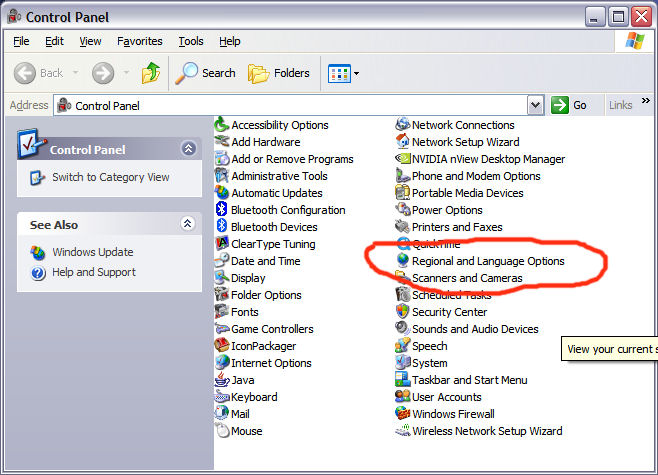The width and height of the screenshot is (658, 475).
Task: Expand the Back history dropdown arrow
Action: pyautogui.click(x=76, y=73)
